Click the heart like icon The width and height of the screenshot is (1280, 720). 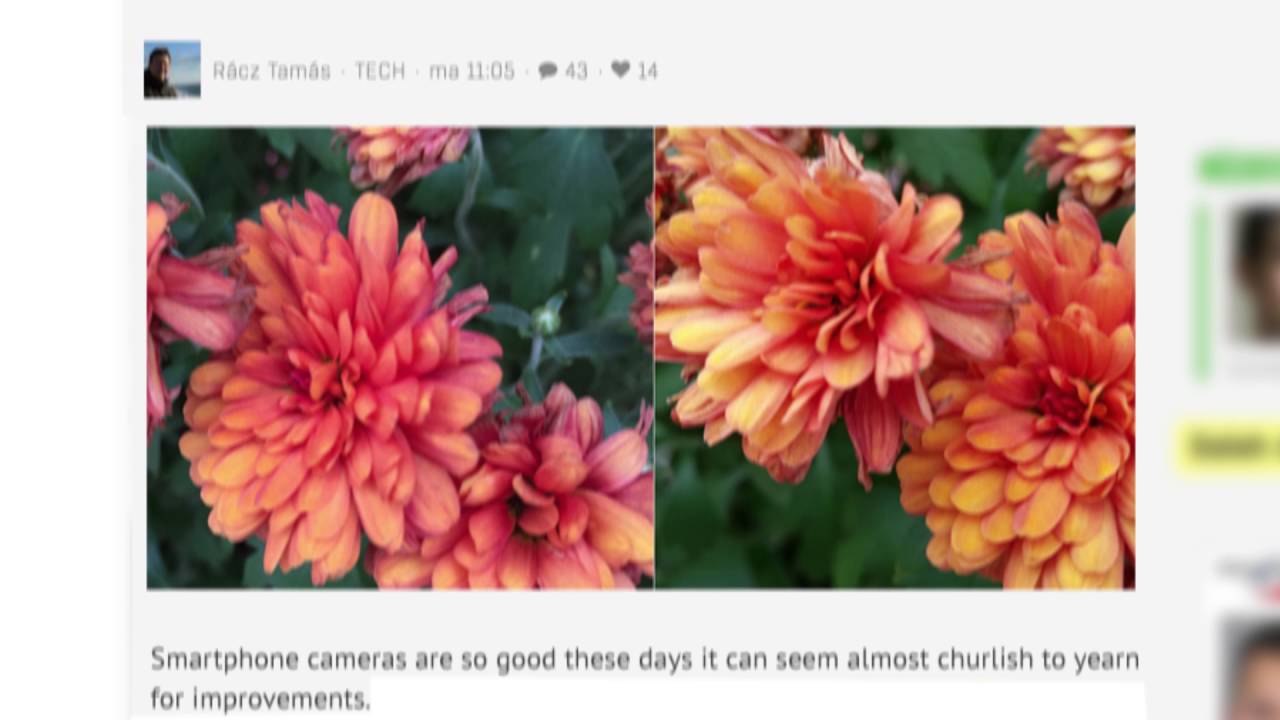[x=620, y=69]
